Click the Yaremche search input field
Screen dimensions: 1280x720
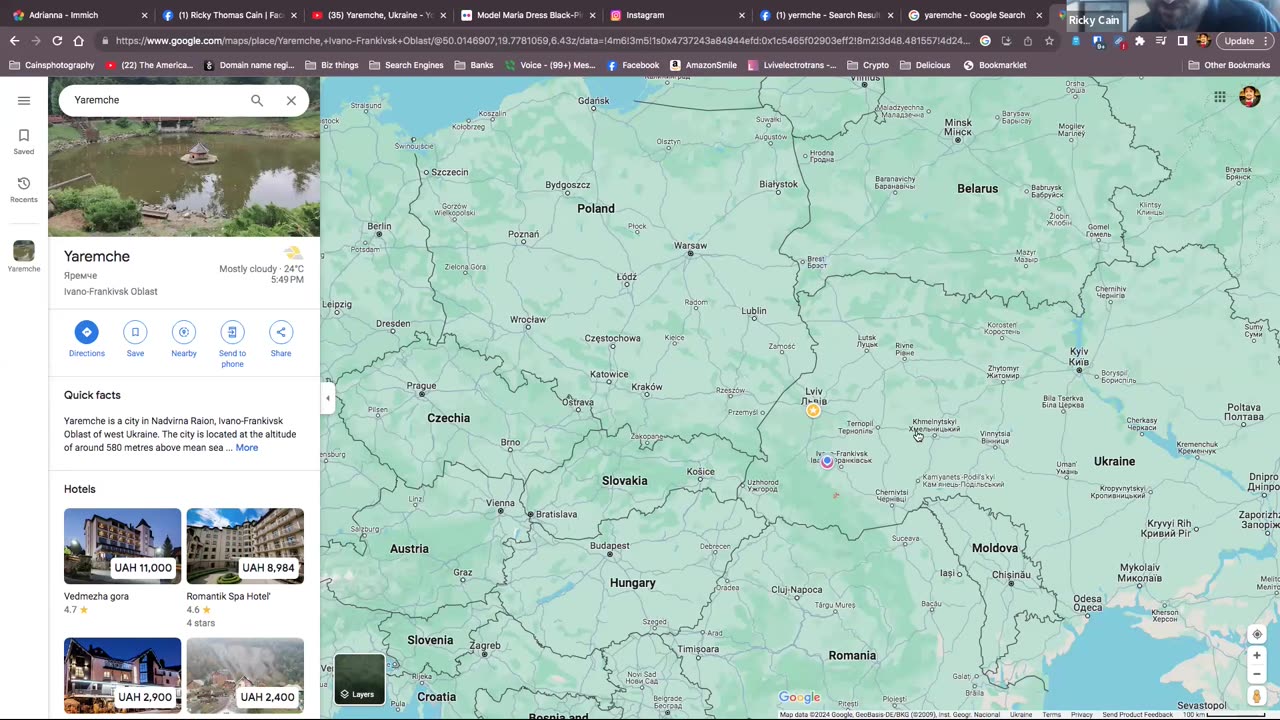click(155, 100)
